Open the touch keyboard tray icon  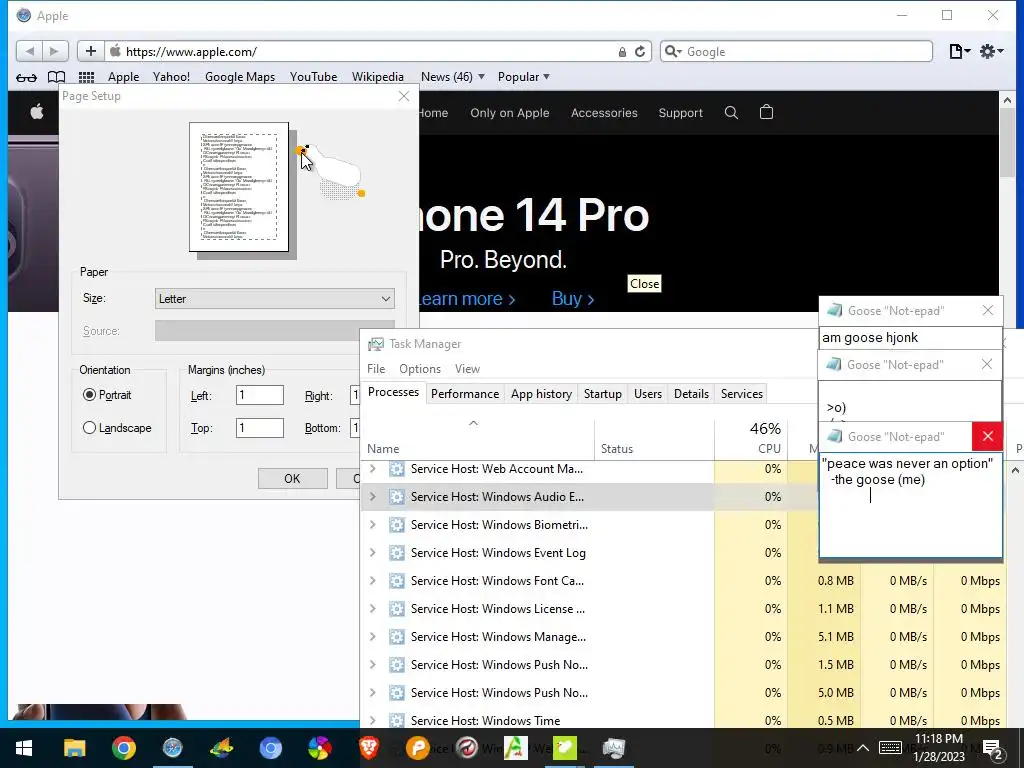[x=891, y=748]
